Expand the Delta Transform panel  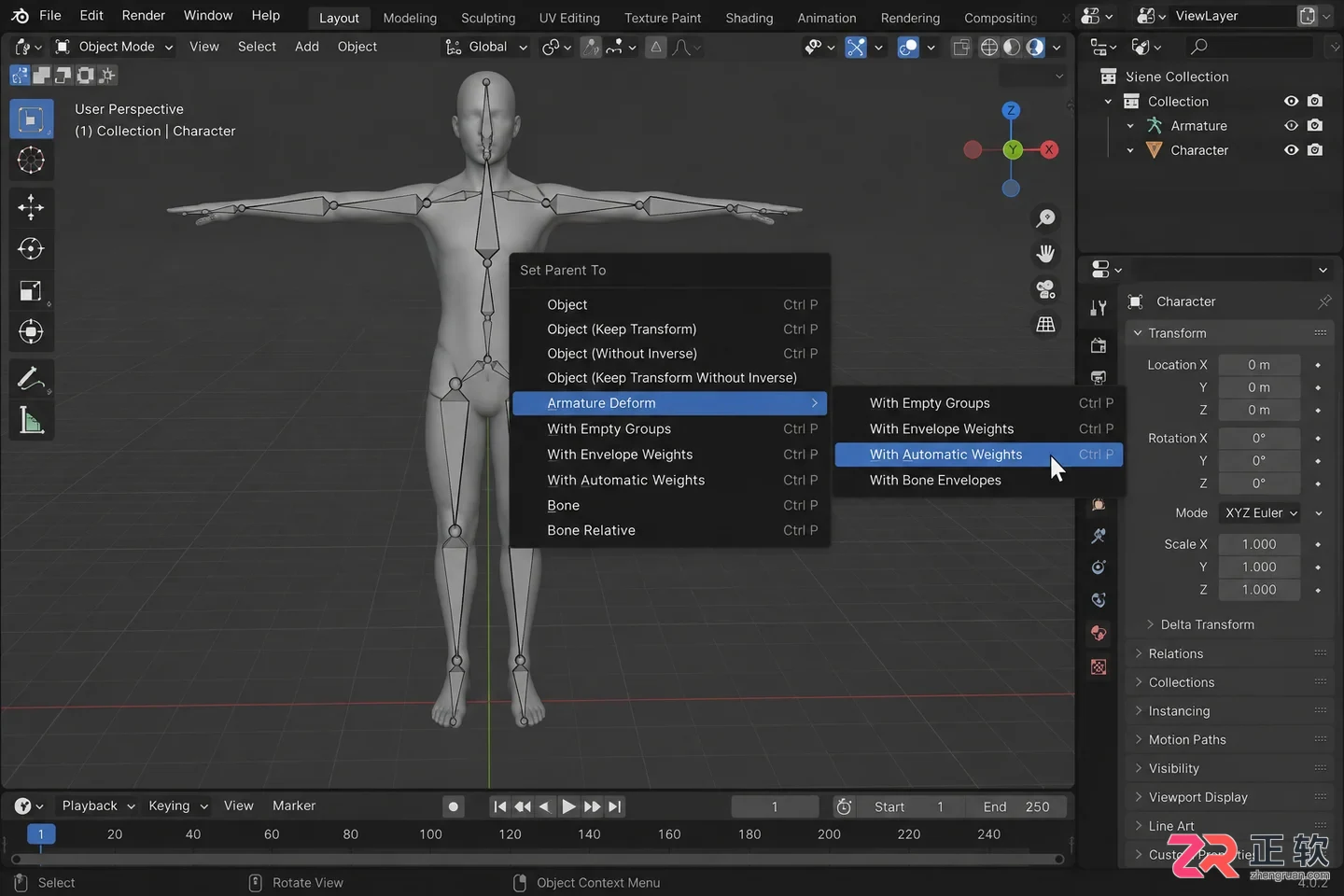click(1207, 624)
